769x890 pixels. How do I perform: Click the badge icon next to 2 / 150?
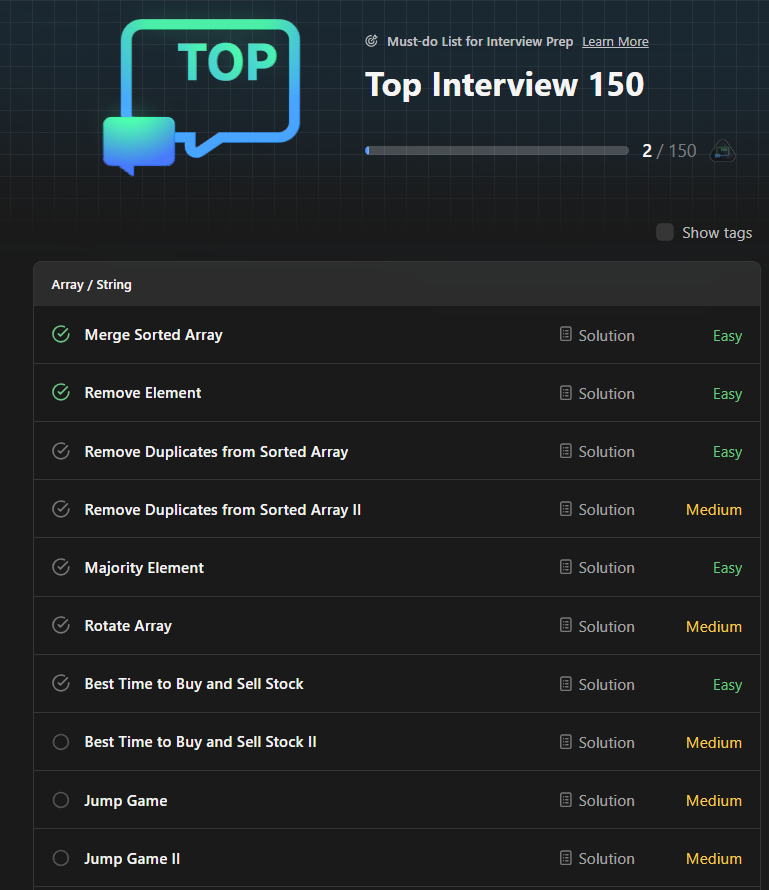(722, 152)
